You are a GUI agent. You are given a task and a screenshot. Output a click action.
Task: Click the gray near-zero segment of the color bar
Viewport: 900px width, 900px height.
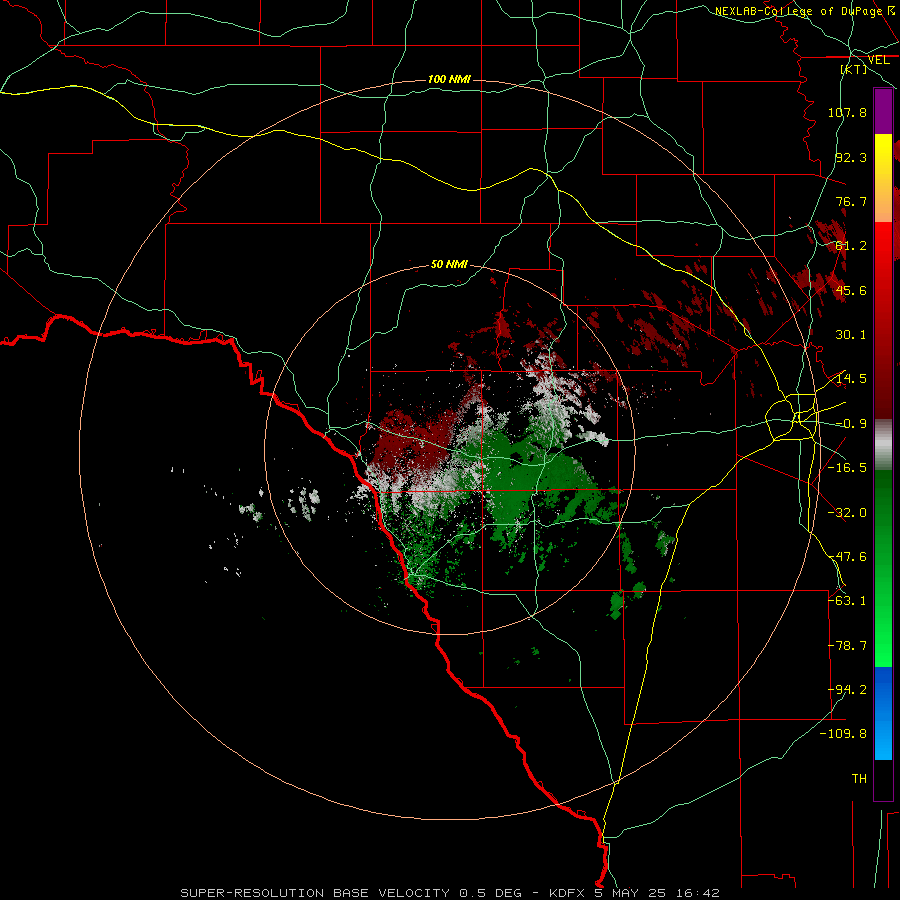(x=883, y=445)
